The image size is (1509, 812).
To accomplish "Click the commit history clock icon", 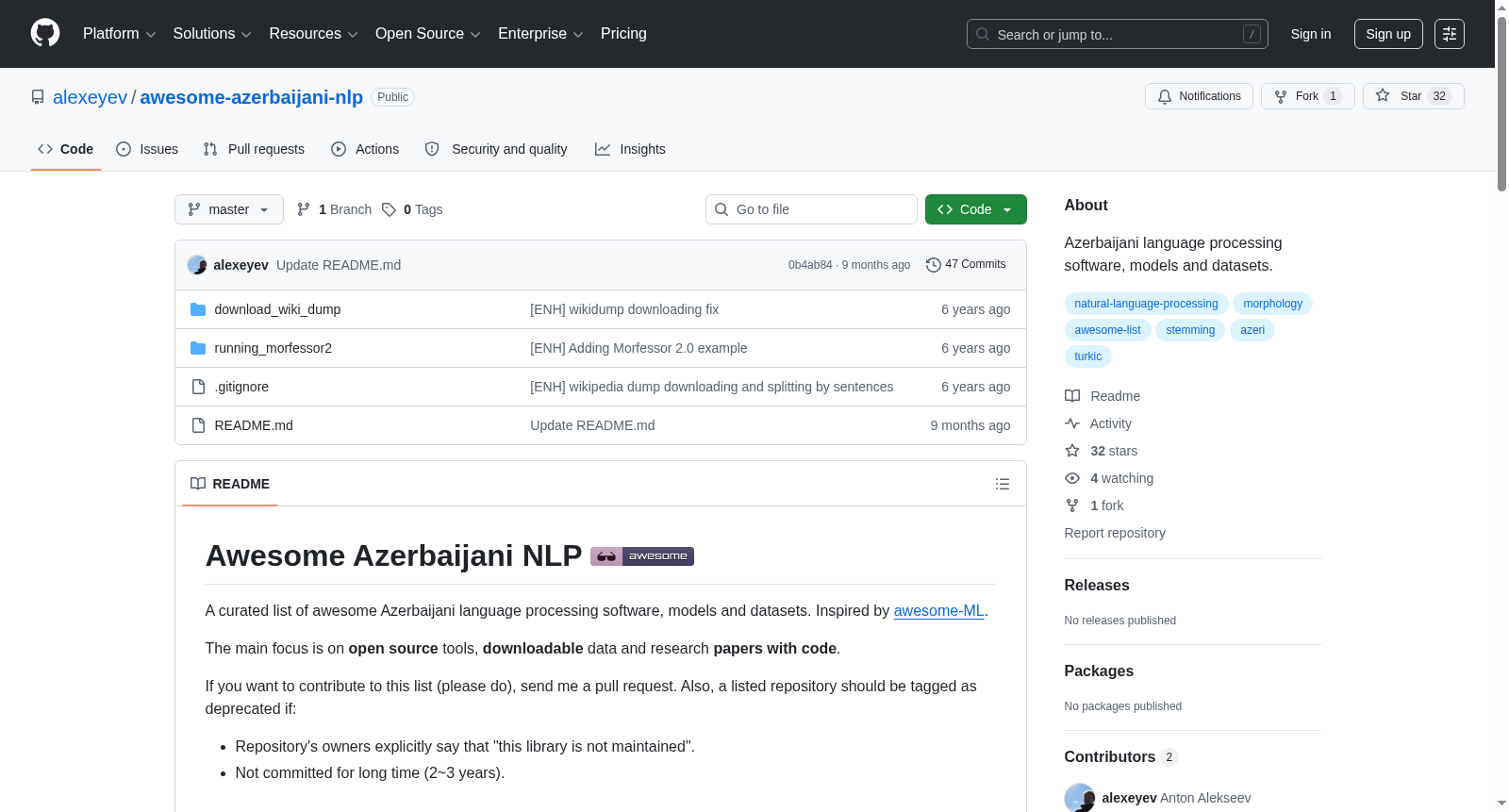I will pos(933,265).
